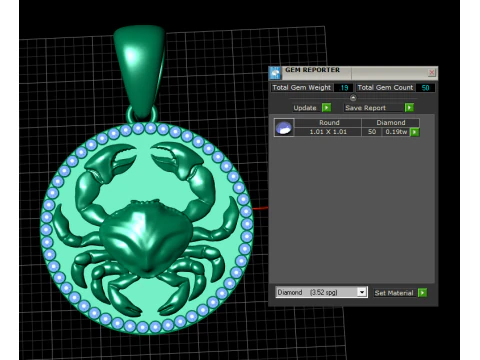Select the 0.19tw weight cell
The image size is (480, 360).
coord(396,132)
